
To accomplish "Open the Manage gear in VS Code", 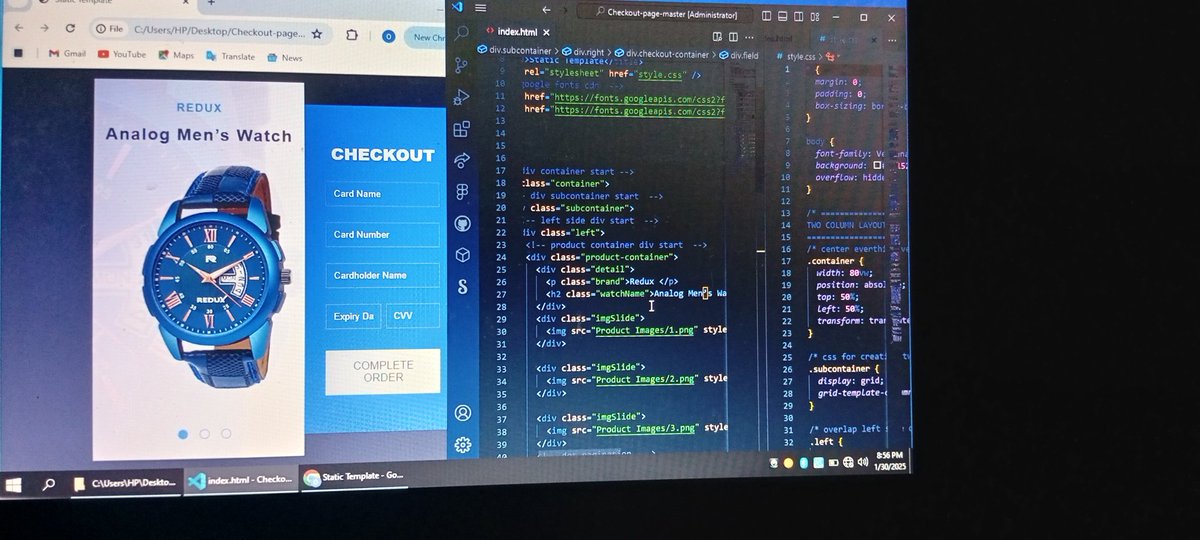I will coord(462,444).
